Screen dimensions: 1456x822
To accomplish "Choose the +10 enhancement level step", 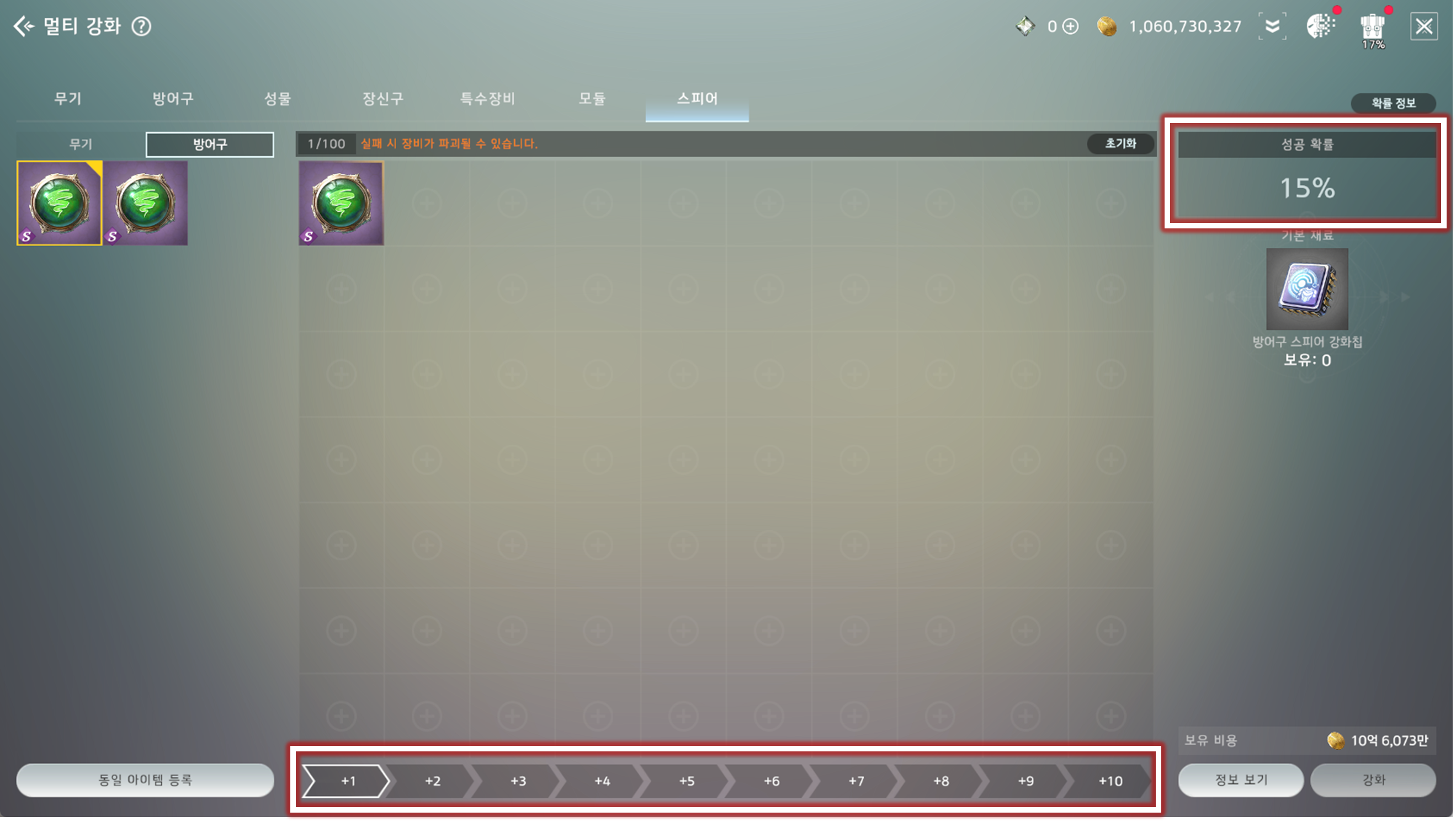I will pyautogui.click(x=1109, y=781).
